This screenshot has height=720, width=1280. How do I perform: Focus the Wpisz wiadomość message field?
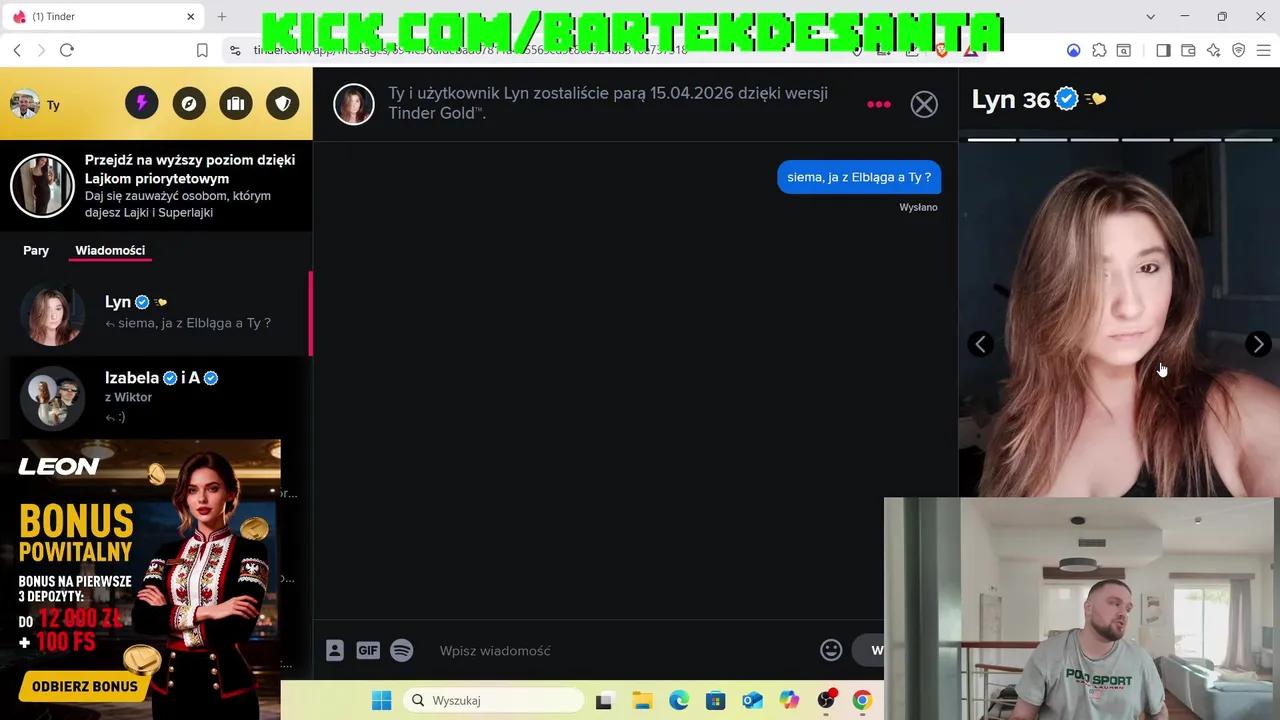pyautogui.click(x=620, y=651)
